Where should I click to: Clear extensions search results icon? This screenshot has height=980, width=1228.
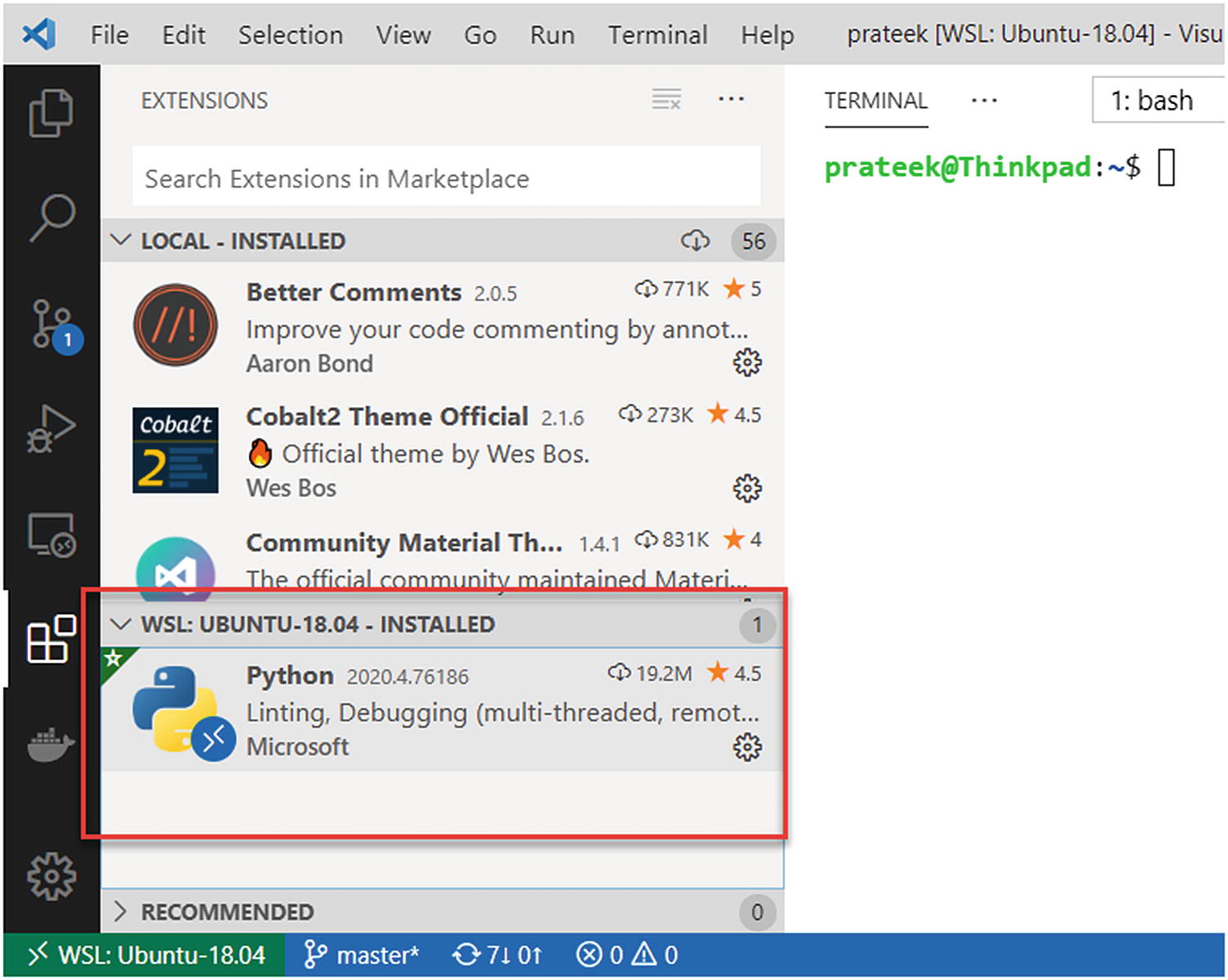coord(666,100)
